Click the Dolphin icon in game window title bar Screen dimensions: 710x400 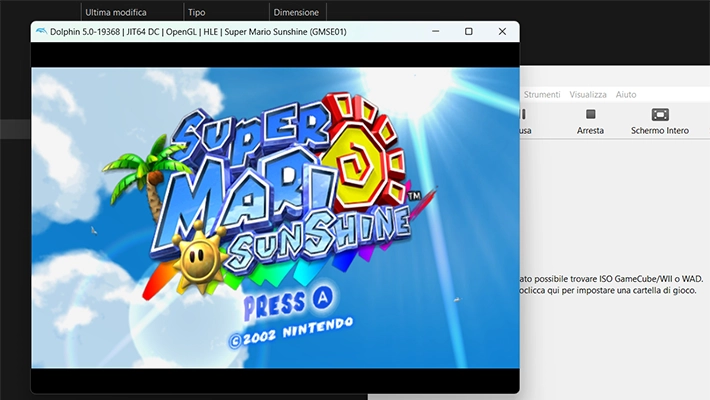41,32
